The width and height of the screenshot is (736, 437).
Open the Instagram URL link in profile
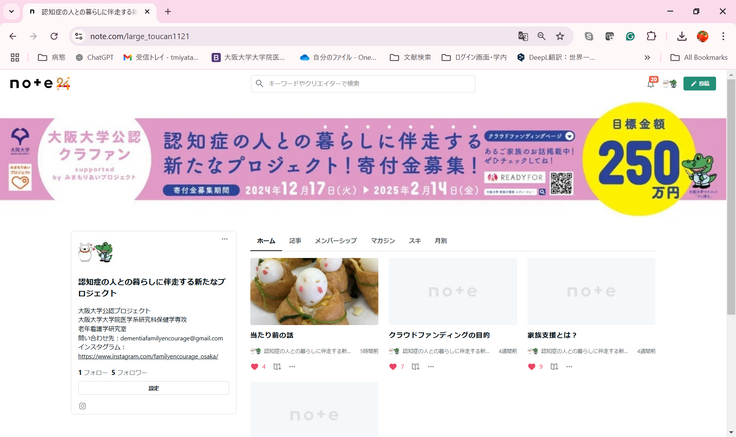click(148, 356)
